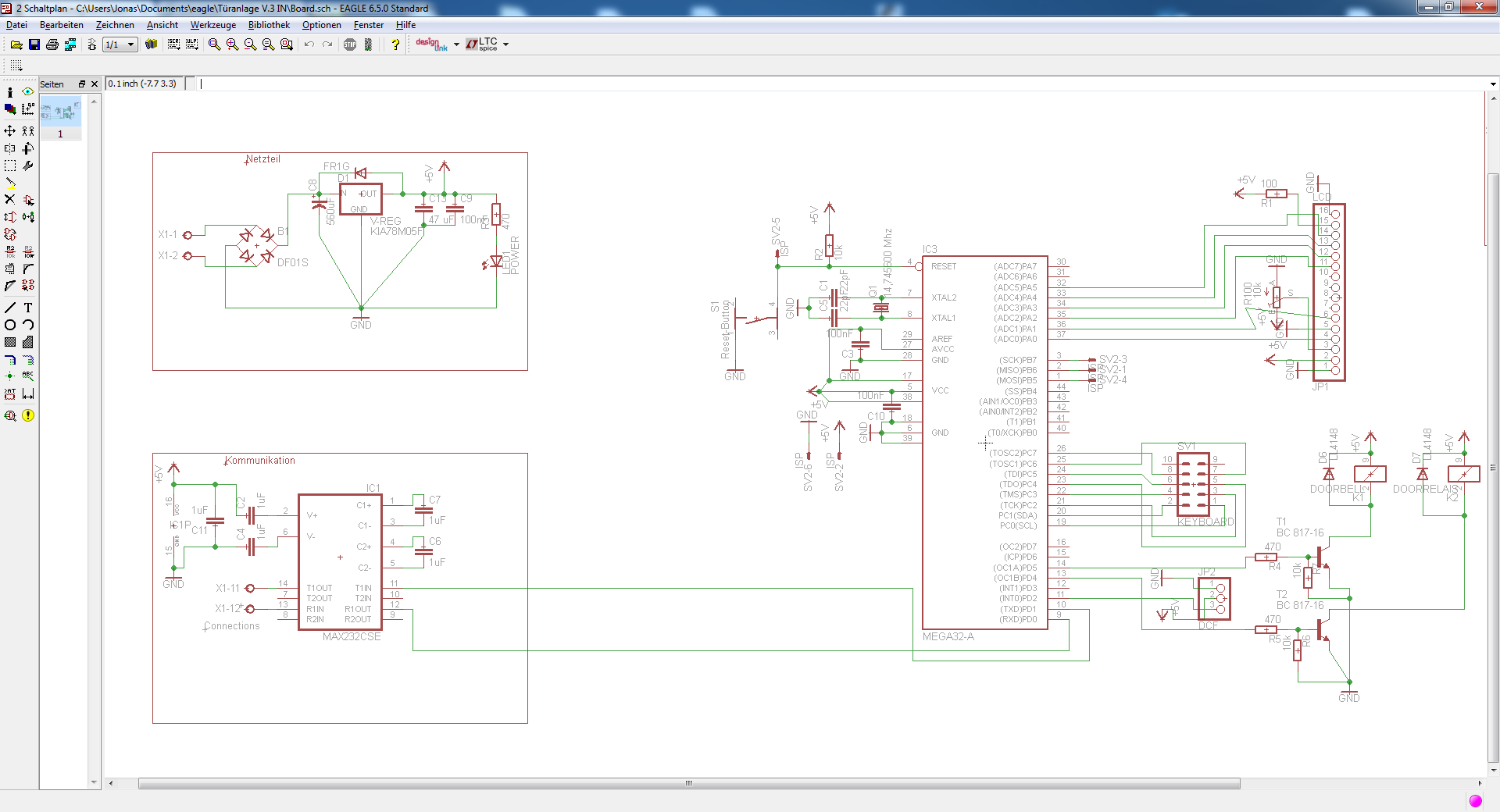
Task: Open a file with the folder icon
Action: [16, 45]
